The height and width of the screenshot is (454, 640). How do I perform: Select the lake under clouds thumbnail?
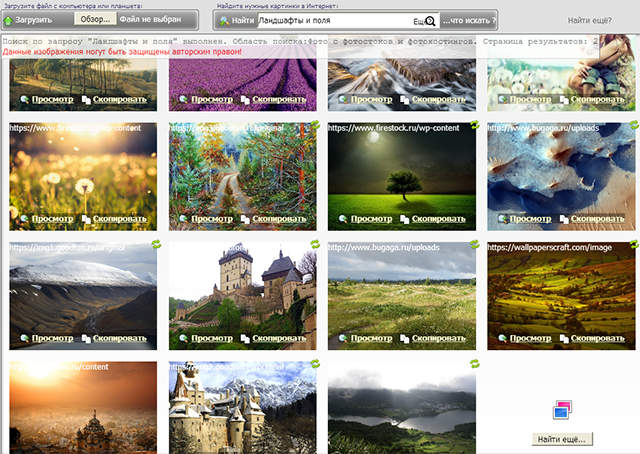coord(402,407)
